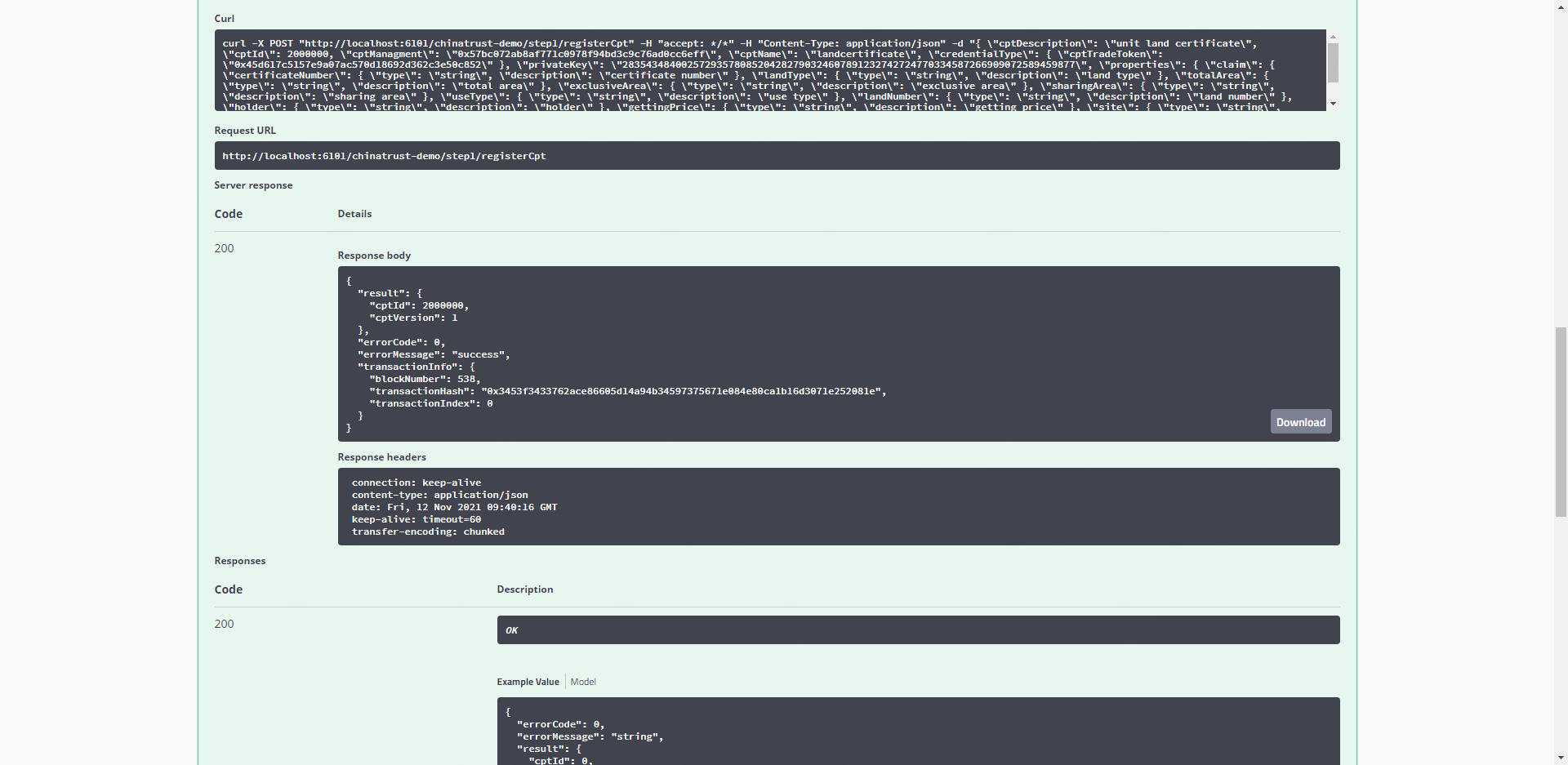Click the page scrollbar up arrow
Image resolution: width=1568 pixels, height=765 pixels.
[x=1561, y=7]
